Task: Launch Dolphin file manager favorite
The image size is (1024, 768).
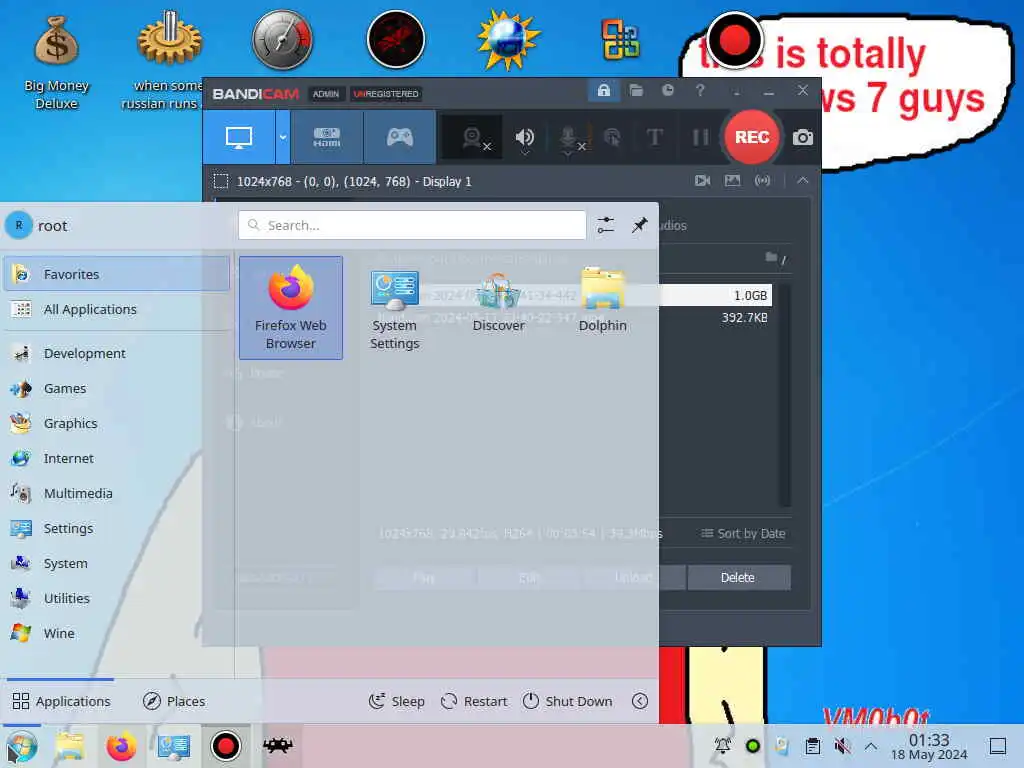Action: [x=602, y=308]
